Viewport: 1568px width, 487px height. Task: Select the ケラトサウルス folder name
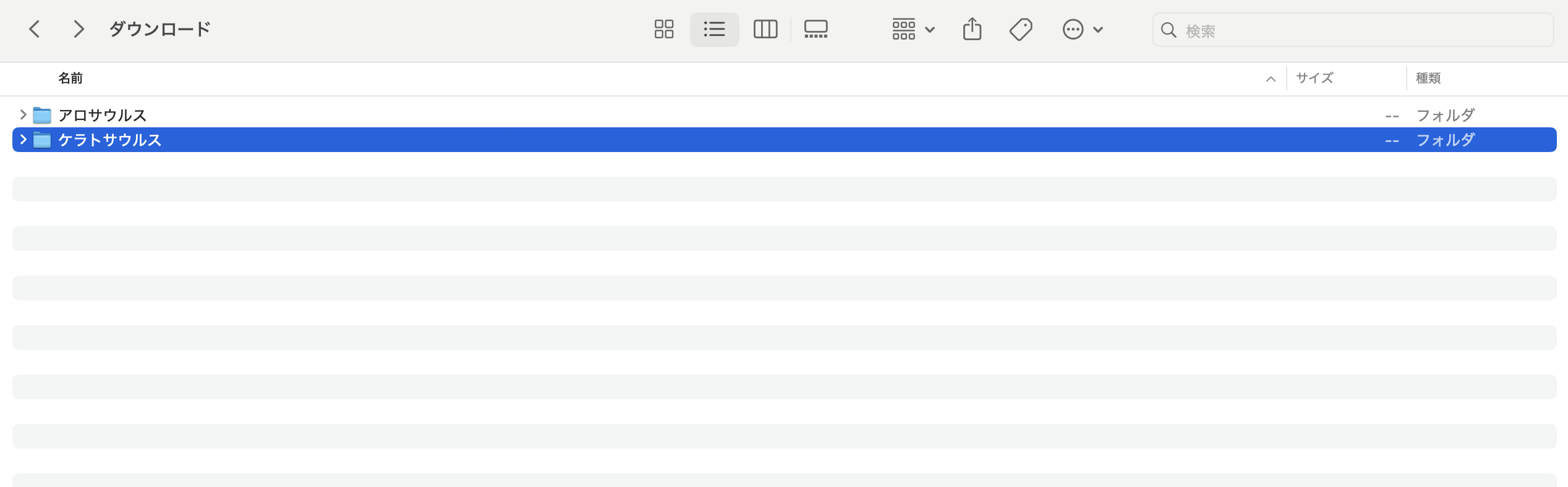[110, 140]
